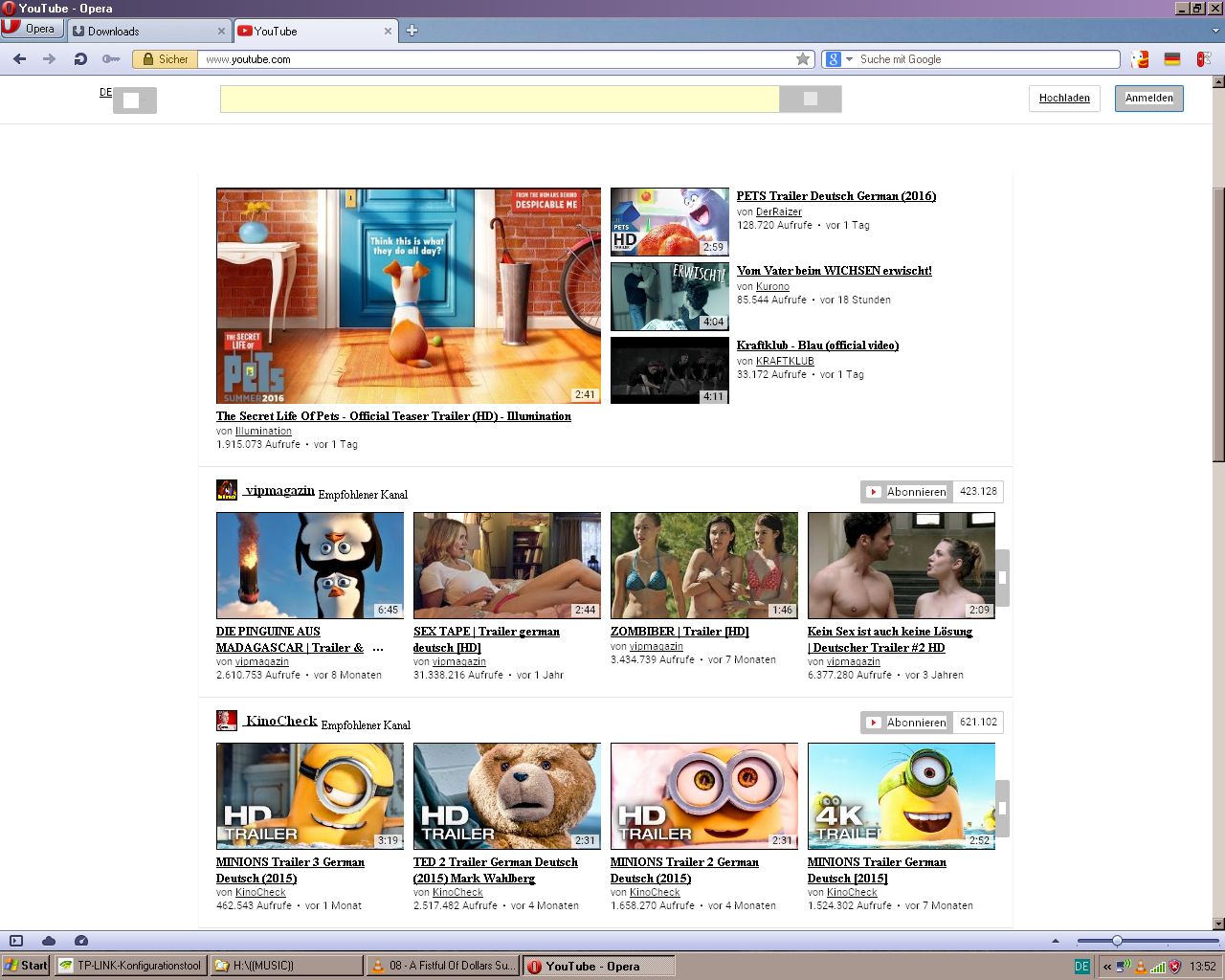Show next vipmagazin videos arrow
The width and height of the screenshot is (1225, 980).
(1002, 577)
